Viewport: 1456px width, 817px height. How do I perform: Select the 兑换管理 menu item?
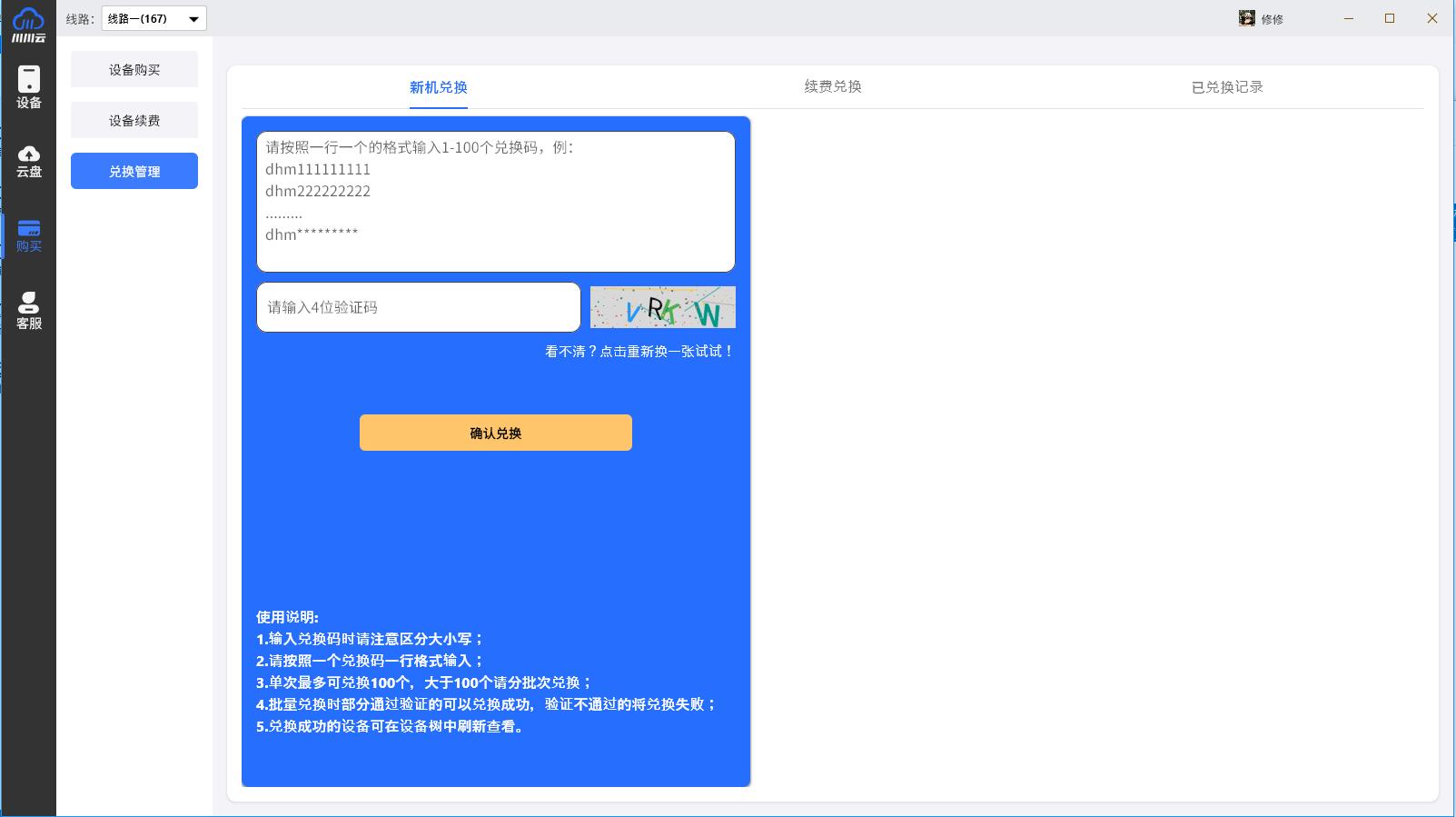(134, 172)
